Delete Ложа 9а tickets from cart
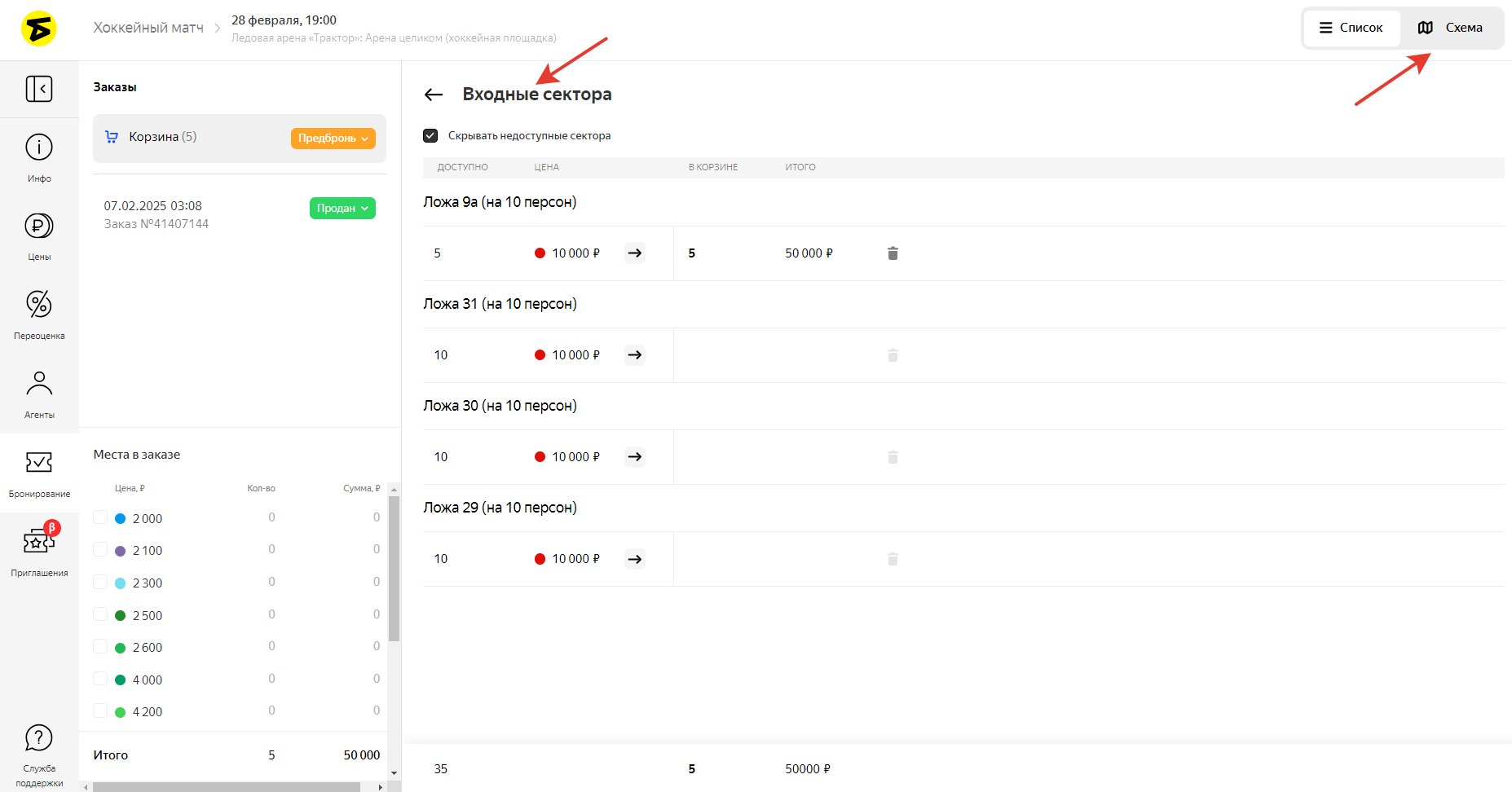Screen dimensions: 1512x792 893,253
